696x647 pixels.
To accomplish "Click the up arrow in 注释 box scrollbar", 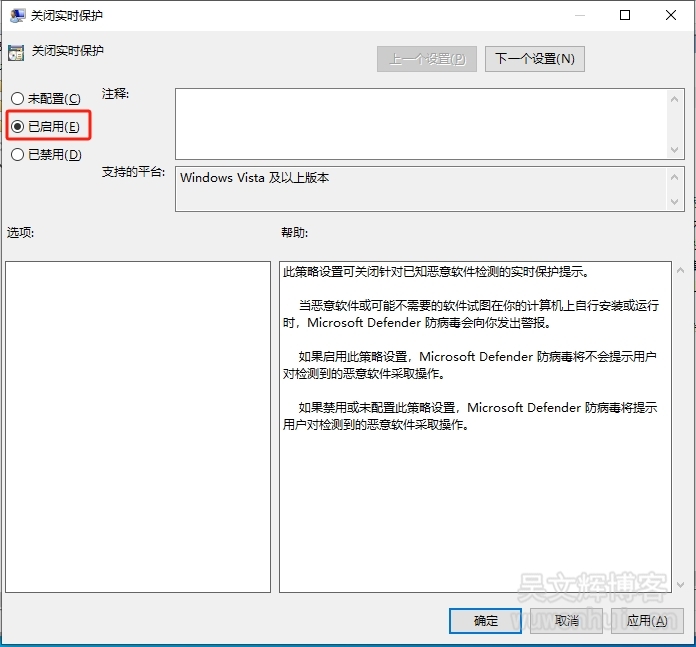I will (675, 98).
